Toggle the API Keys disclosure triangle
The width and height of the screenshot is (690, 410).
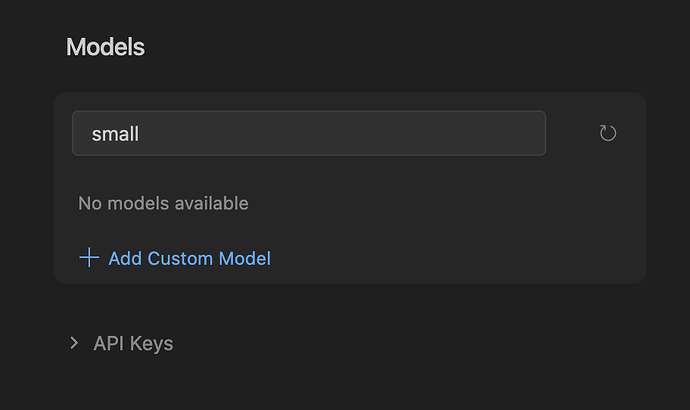(x=74, y=343)
